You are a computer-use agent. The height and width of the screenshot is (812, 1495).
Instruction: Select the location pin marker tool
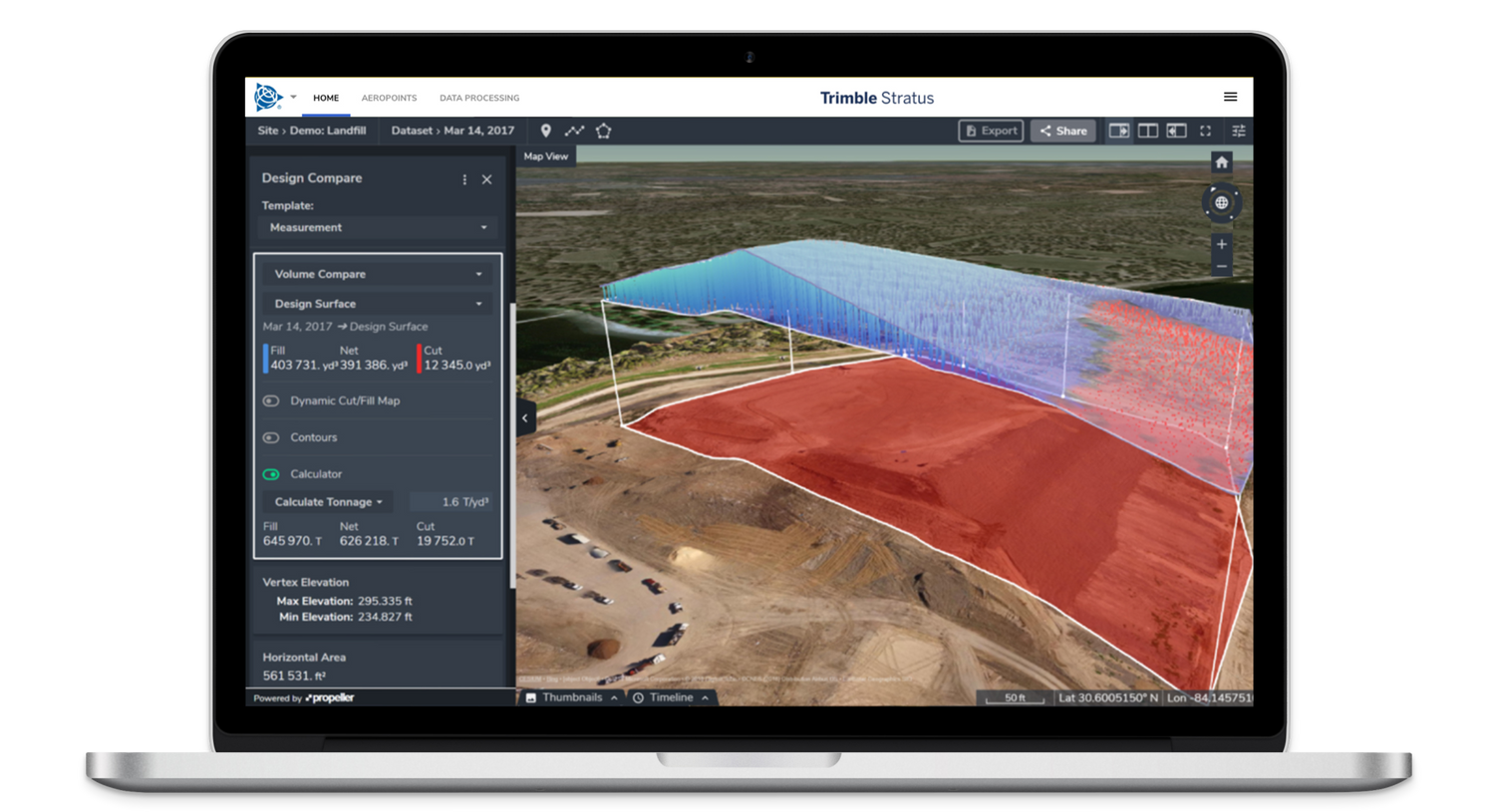point(546,131)
